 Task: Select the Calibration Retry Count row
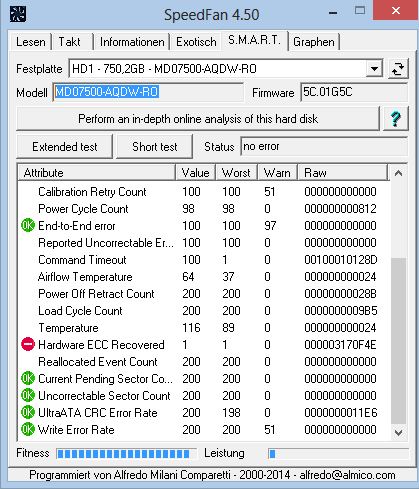tap(204, 192)
